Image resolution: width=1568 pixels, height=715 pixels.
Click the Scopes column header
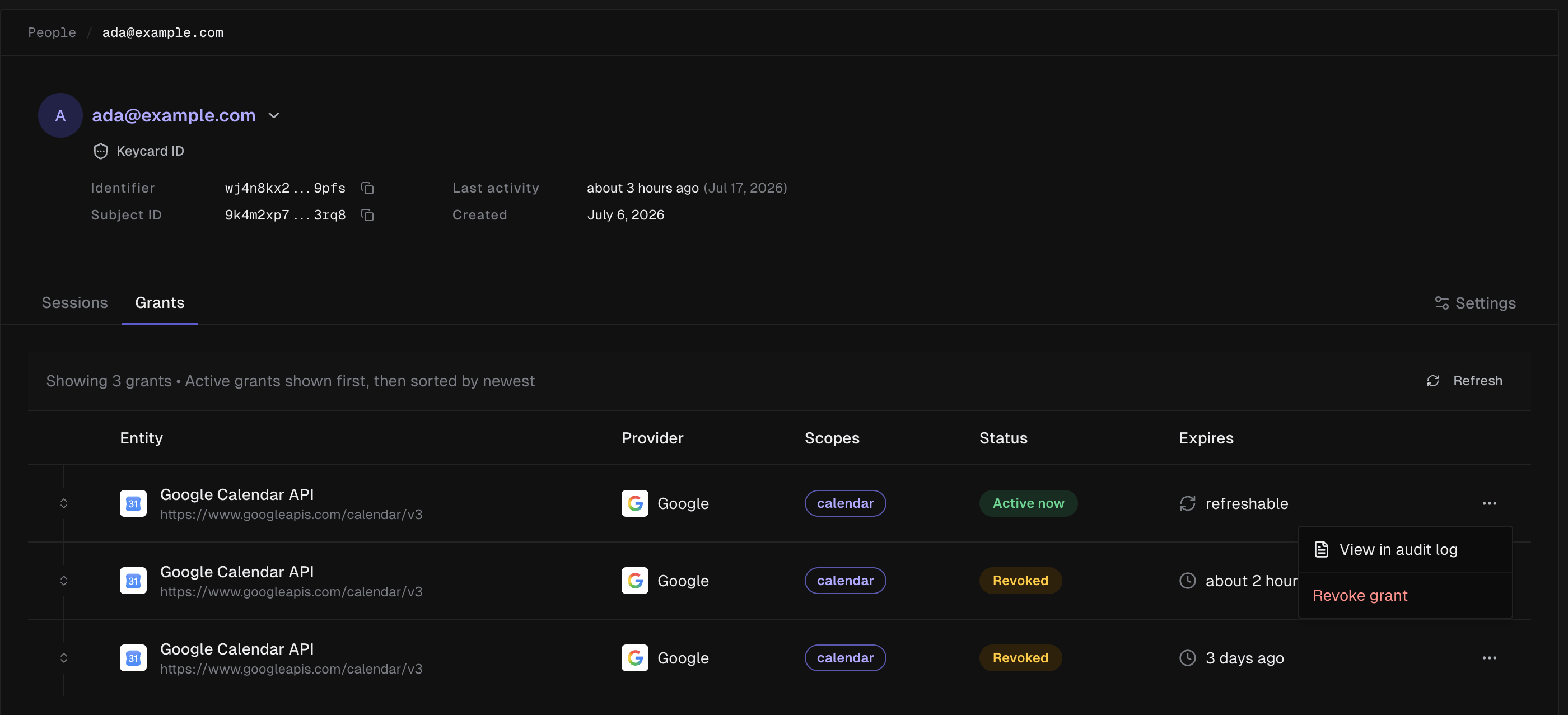[x=832, y=438]
